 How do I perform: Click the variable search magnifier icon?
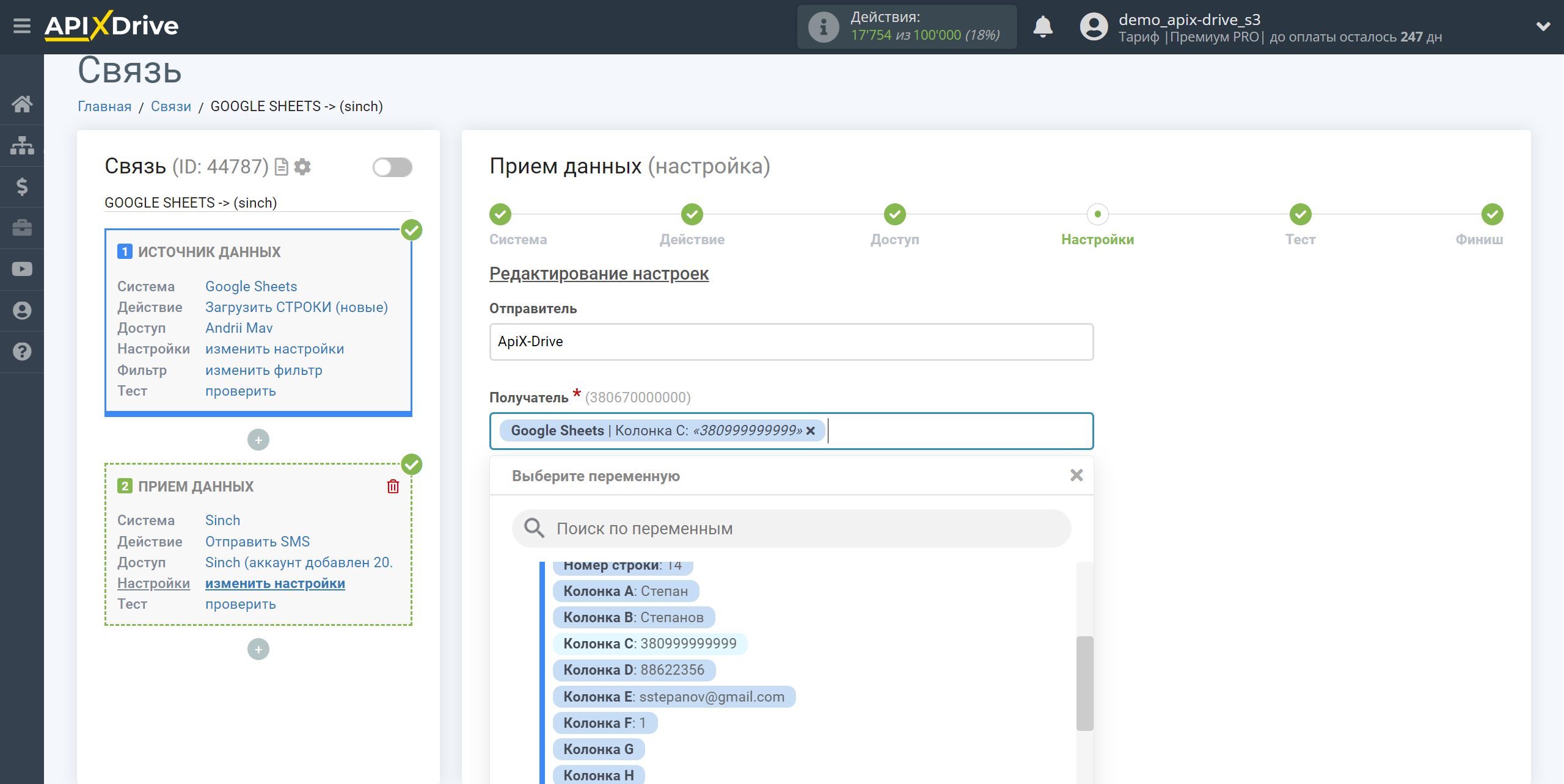[535, 528]
